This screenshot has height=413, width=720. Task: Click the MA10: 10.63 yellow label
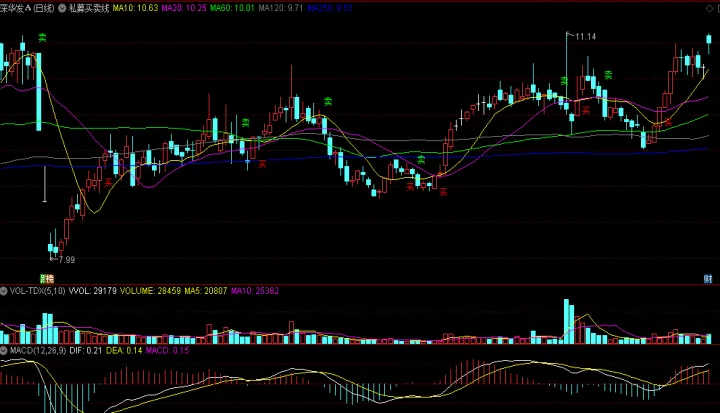pyautogui.click(x=135, y=8)
